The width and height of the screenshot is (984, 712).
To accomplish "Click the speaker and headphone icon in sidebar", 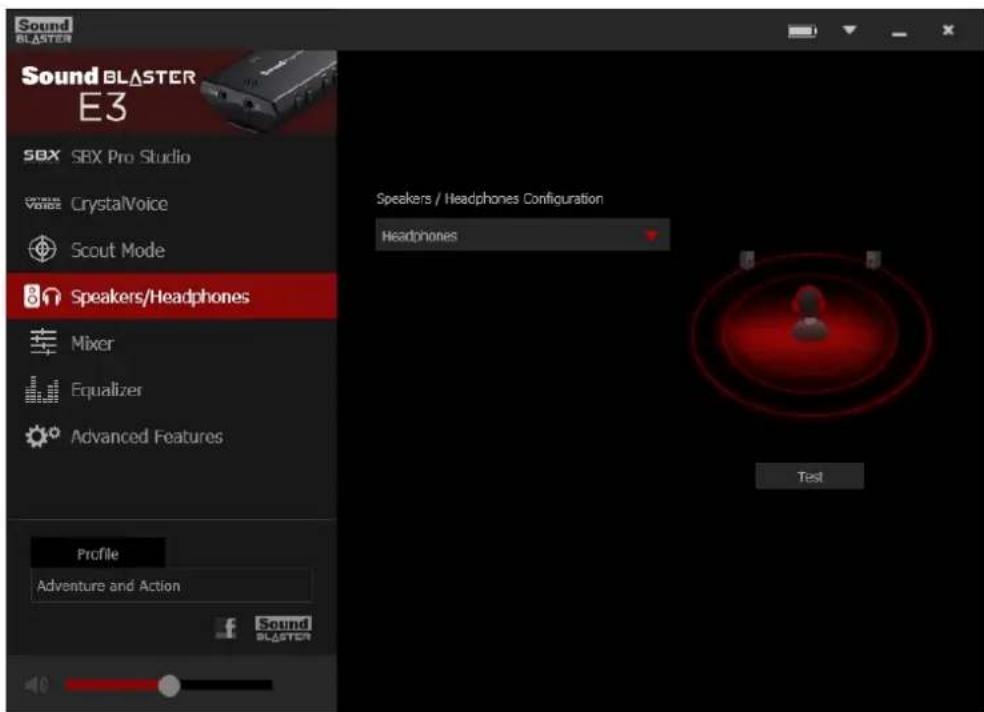I will click(42, 296).
